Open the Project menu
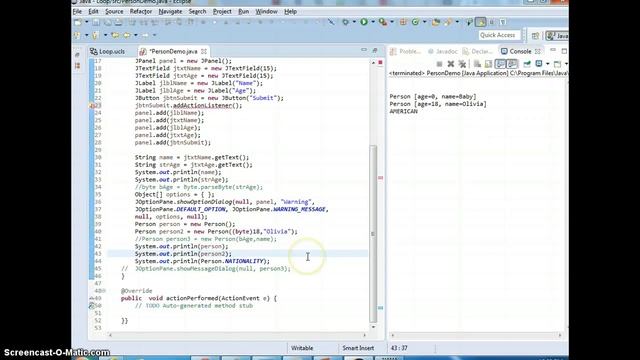 tap(222, 11)
